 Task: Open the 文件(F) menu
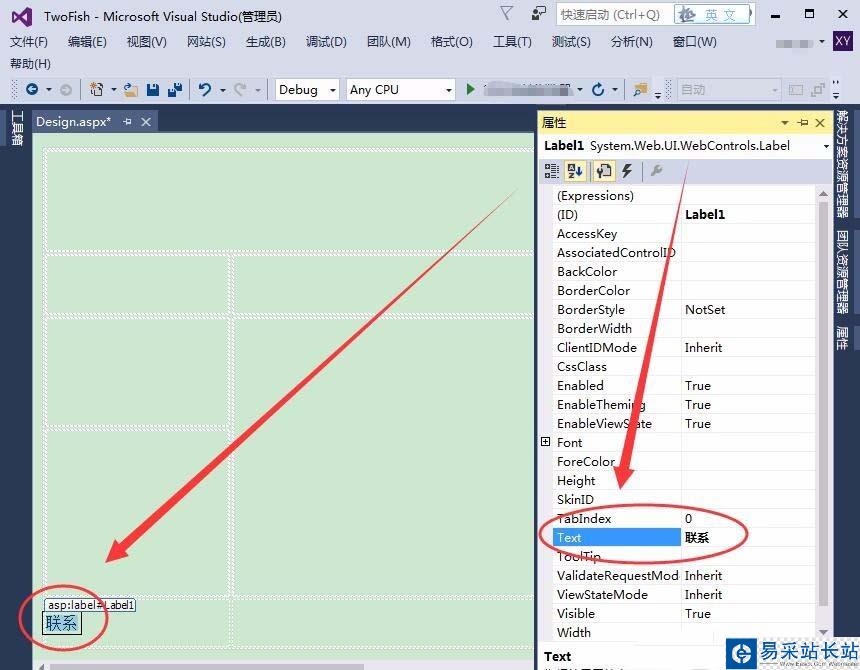point(29,42)
